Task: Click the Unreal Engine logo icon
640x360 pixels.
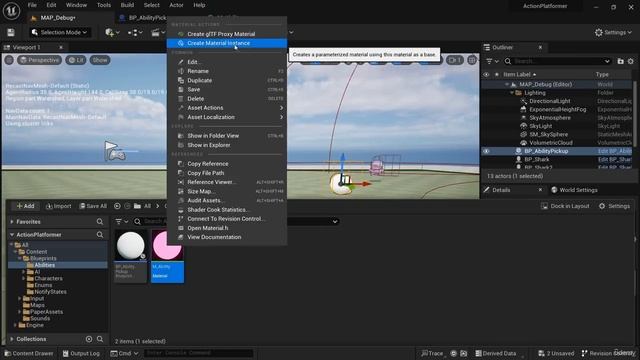Action: (11, 11)
